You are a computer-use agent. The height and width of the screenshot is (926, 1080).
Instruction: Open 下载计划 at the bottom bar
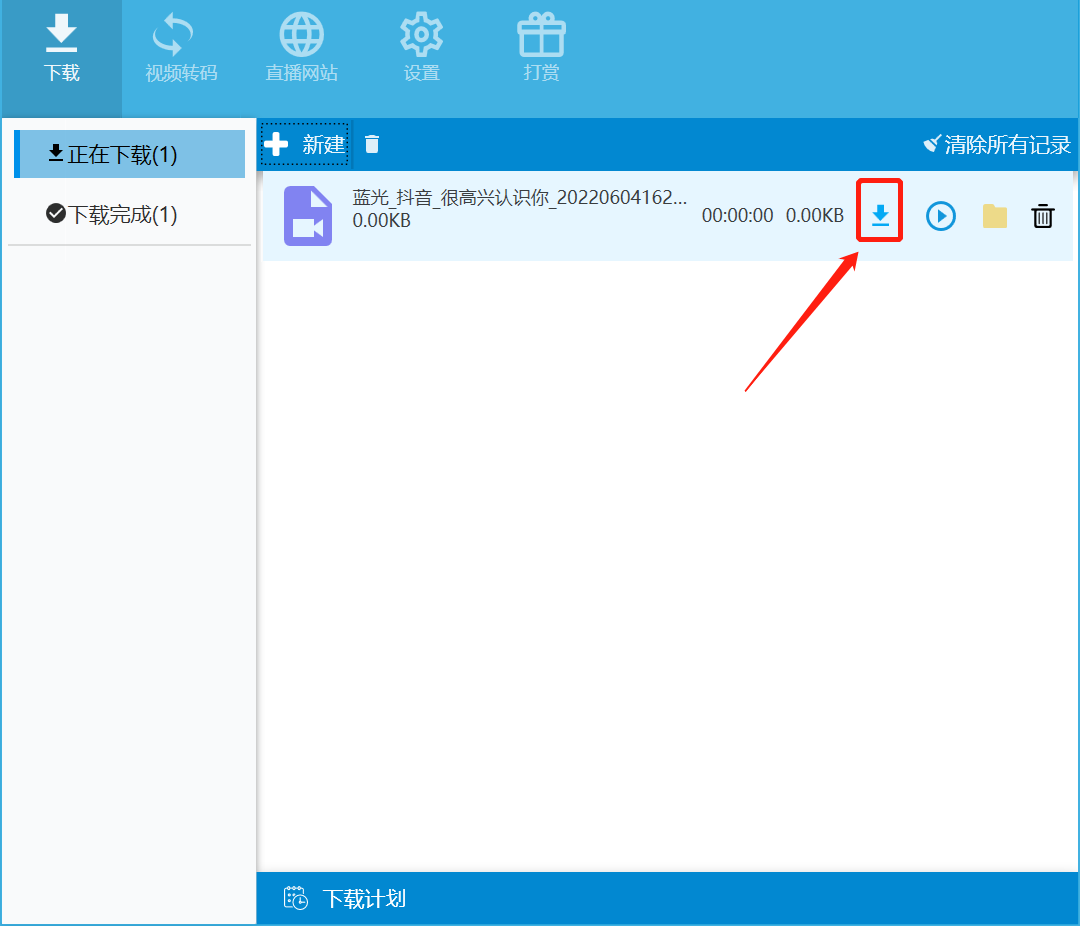(344, 898)
